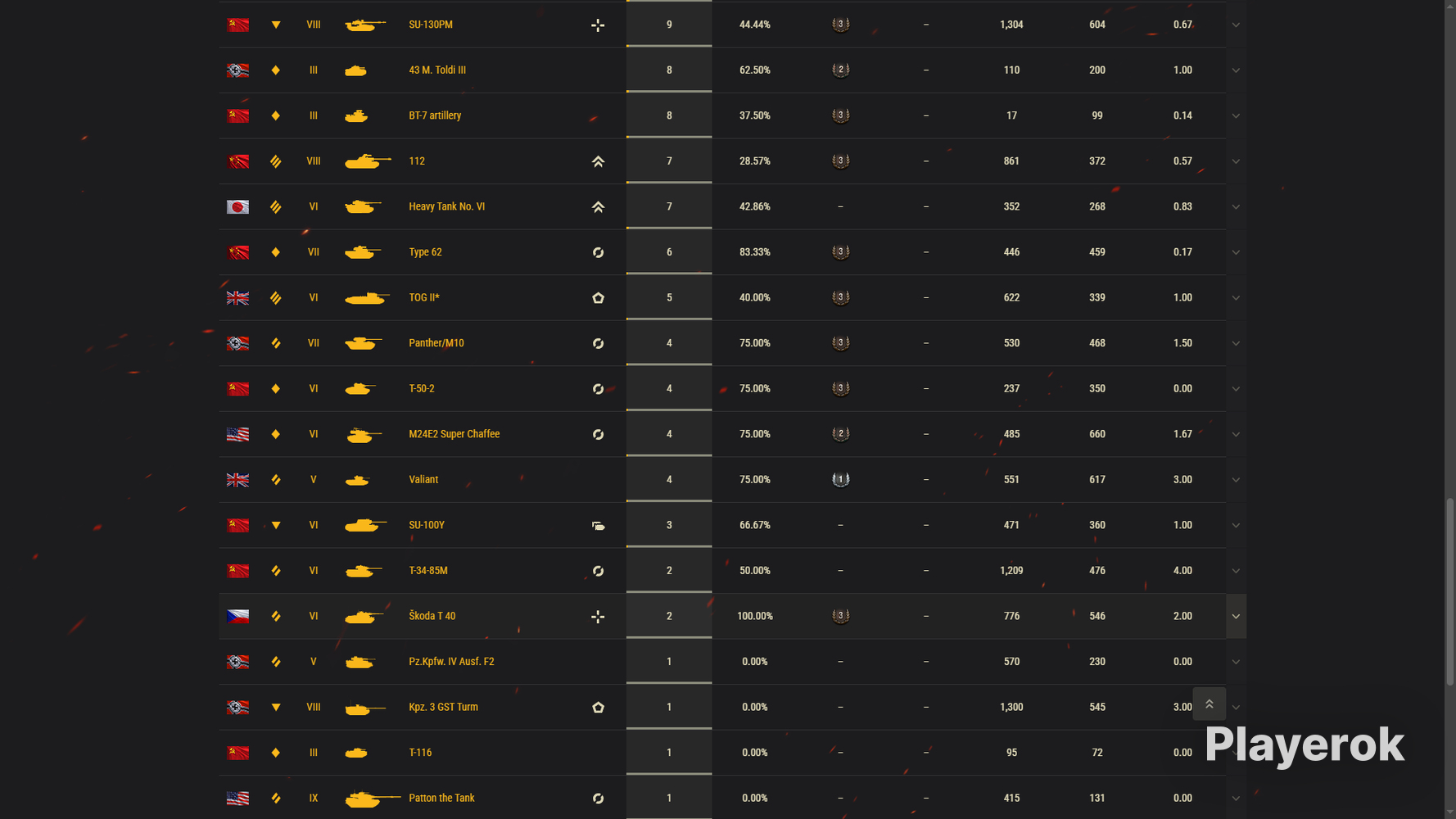This screenshot has height=819, width=1456.
Task: Click the circular arrows icon beside Type 62
Action: 598,252
